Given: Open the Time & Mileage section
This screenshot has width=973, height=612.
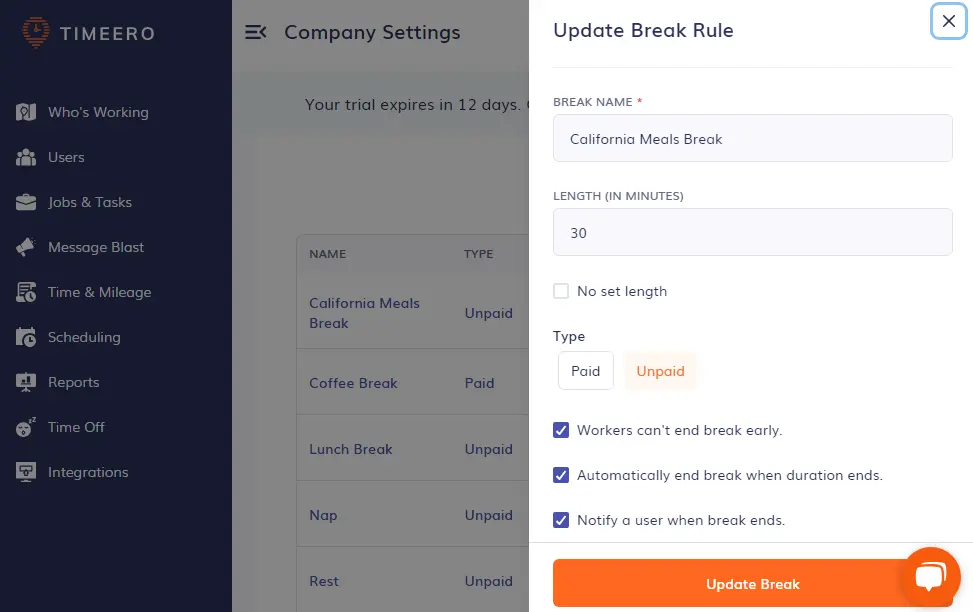Looking at the screenshot, I should (25, 292).
